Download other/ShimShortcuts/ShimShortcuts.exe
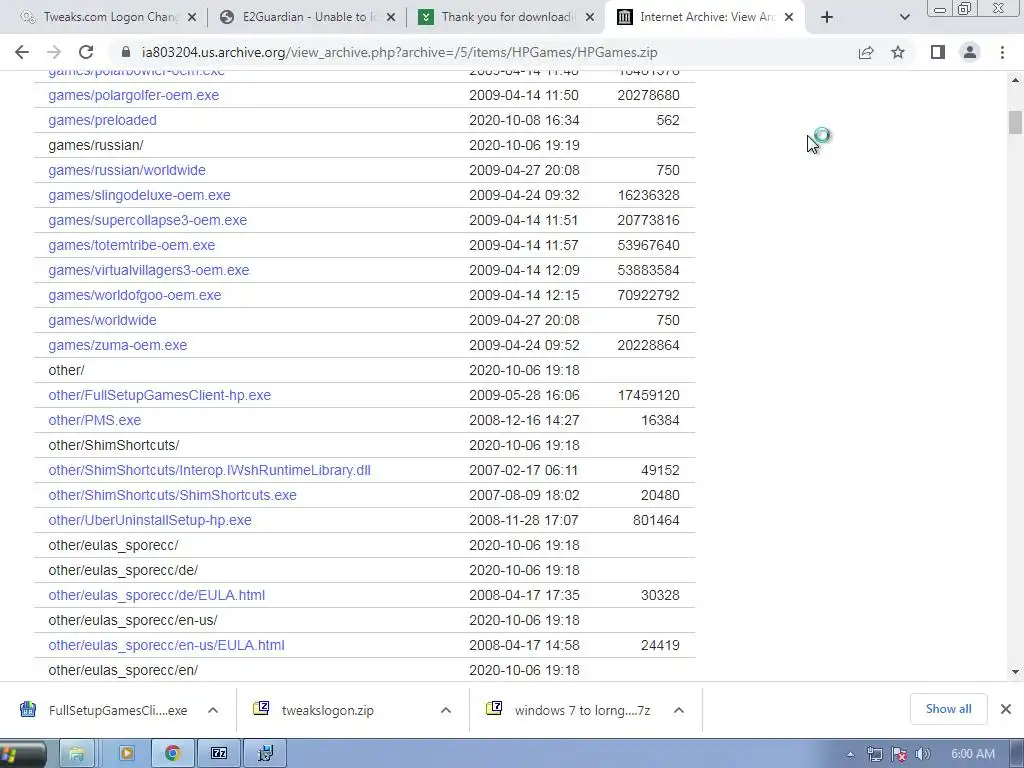 (172, 495)
